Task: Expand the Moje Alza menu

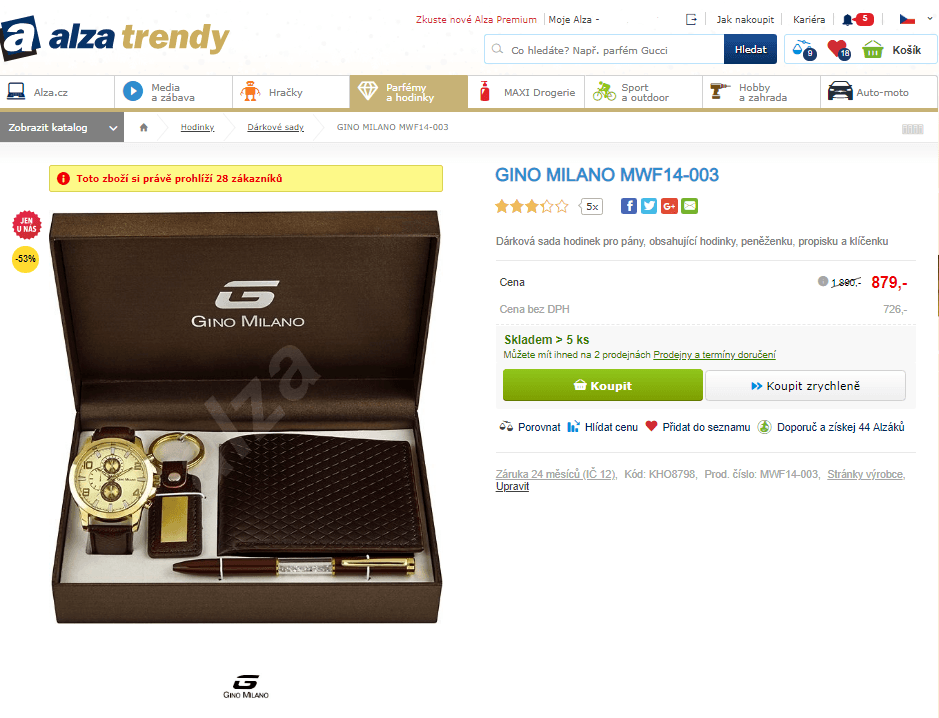Action: point(574,20)
